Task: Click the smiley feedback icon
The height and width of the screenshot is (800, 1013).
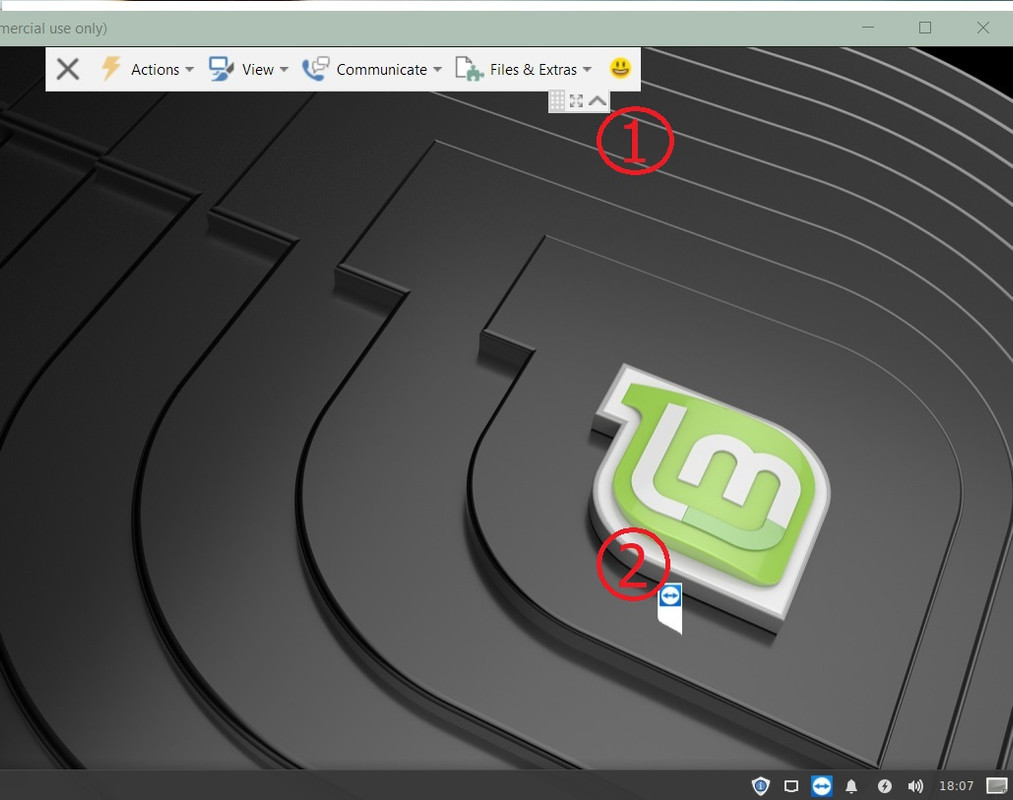Action: coord(620,68)
